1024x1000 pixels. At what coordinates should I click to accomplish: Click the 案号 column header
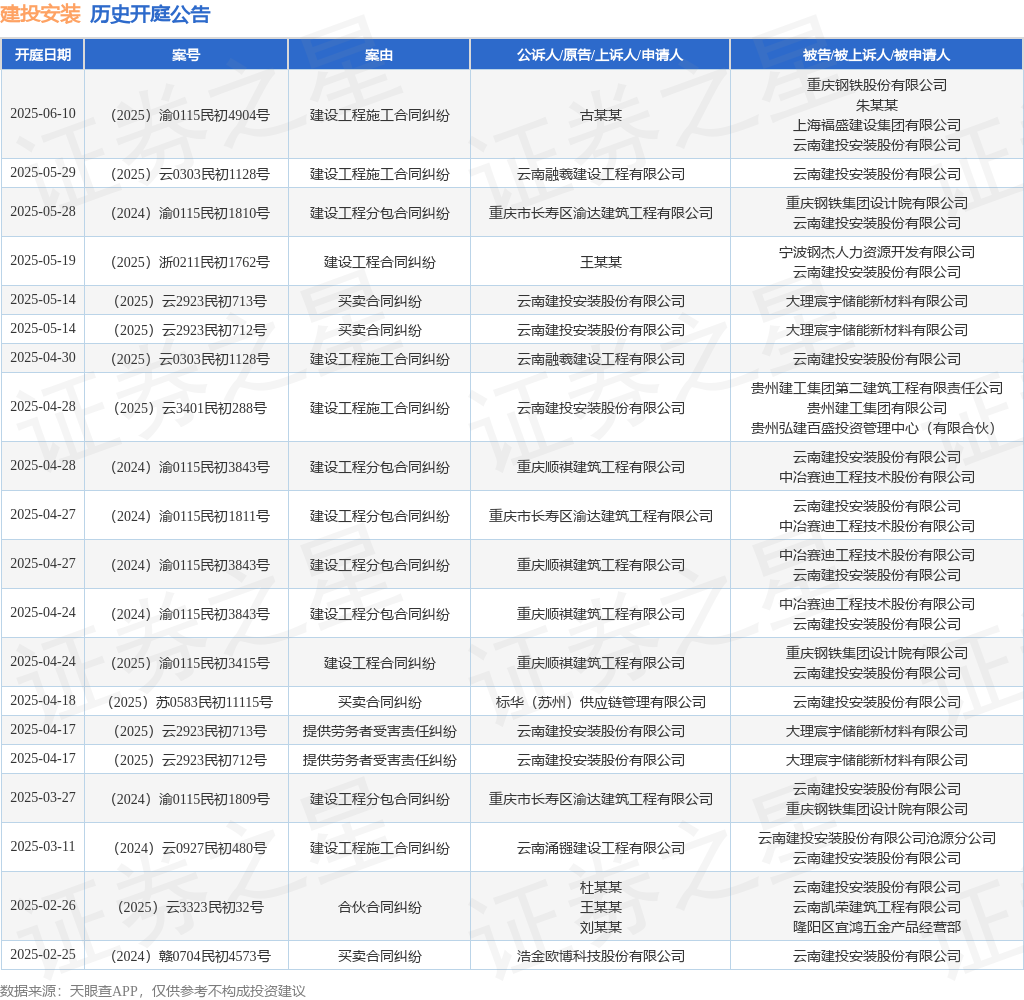click(x=186, y=55)
